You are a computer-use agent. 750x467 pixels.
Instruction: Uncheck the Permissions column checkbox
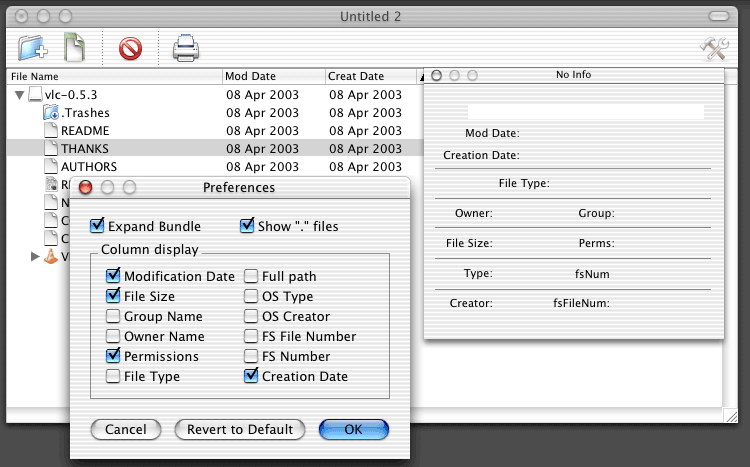pos(113,356)
